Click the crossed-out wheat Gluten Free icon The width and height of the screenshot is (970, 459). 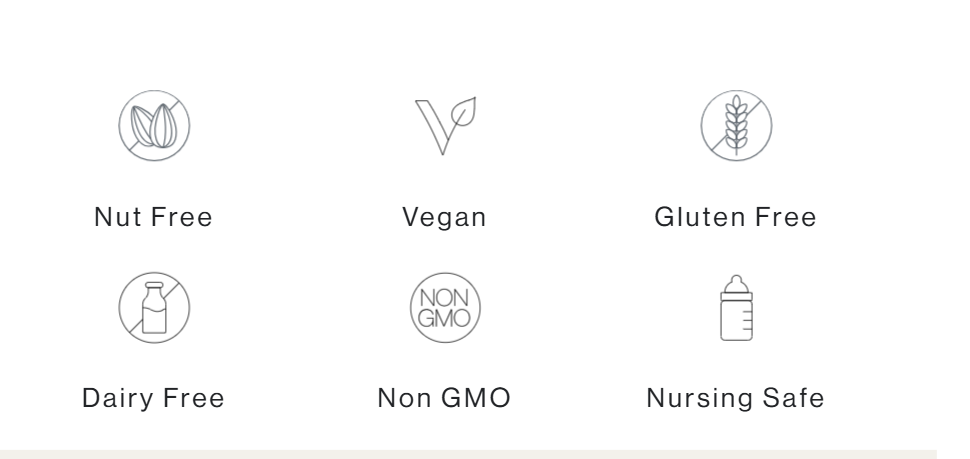[x=736, y=126]
